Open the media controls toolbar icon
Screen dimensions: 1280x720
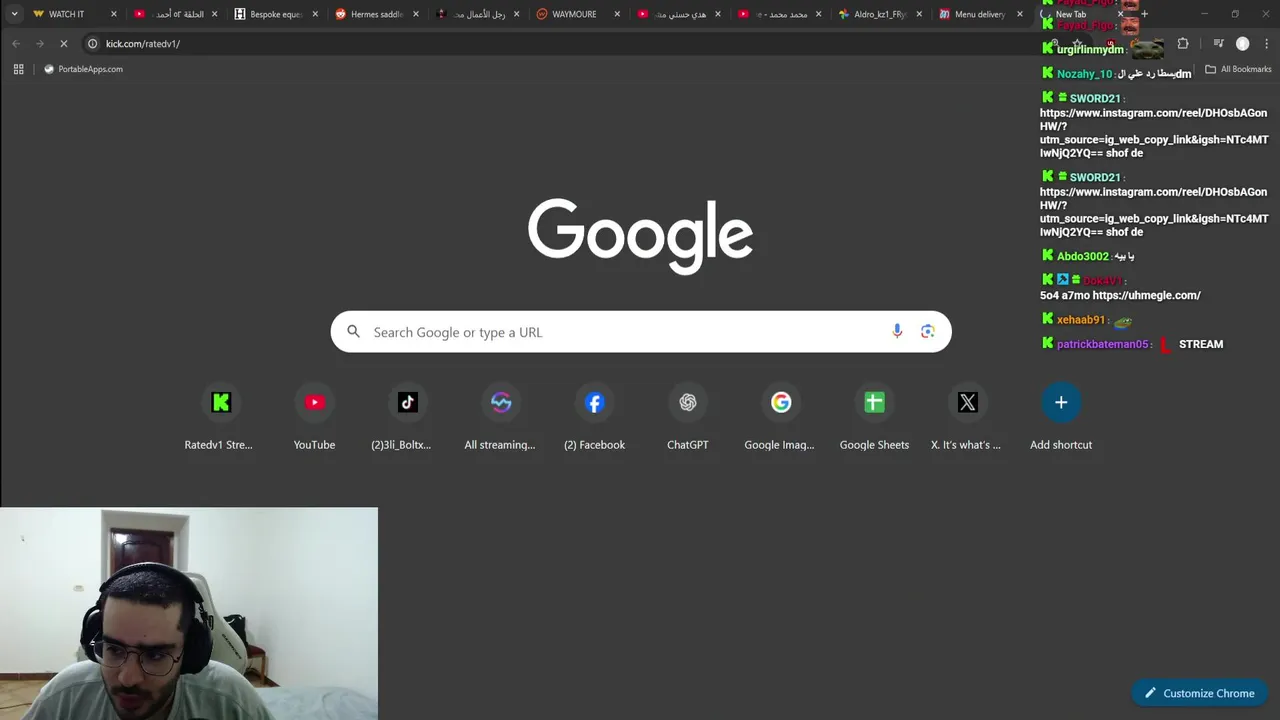1218,44
